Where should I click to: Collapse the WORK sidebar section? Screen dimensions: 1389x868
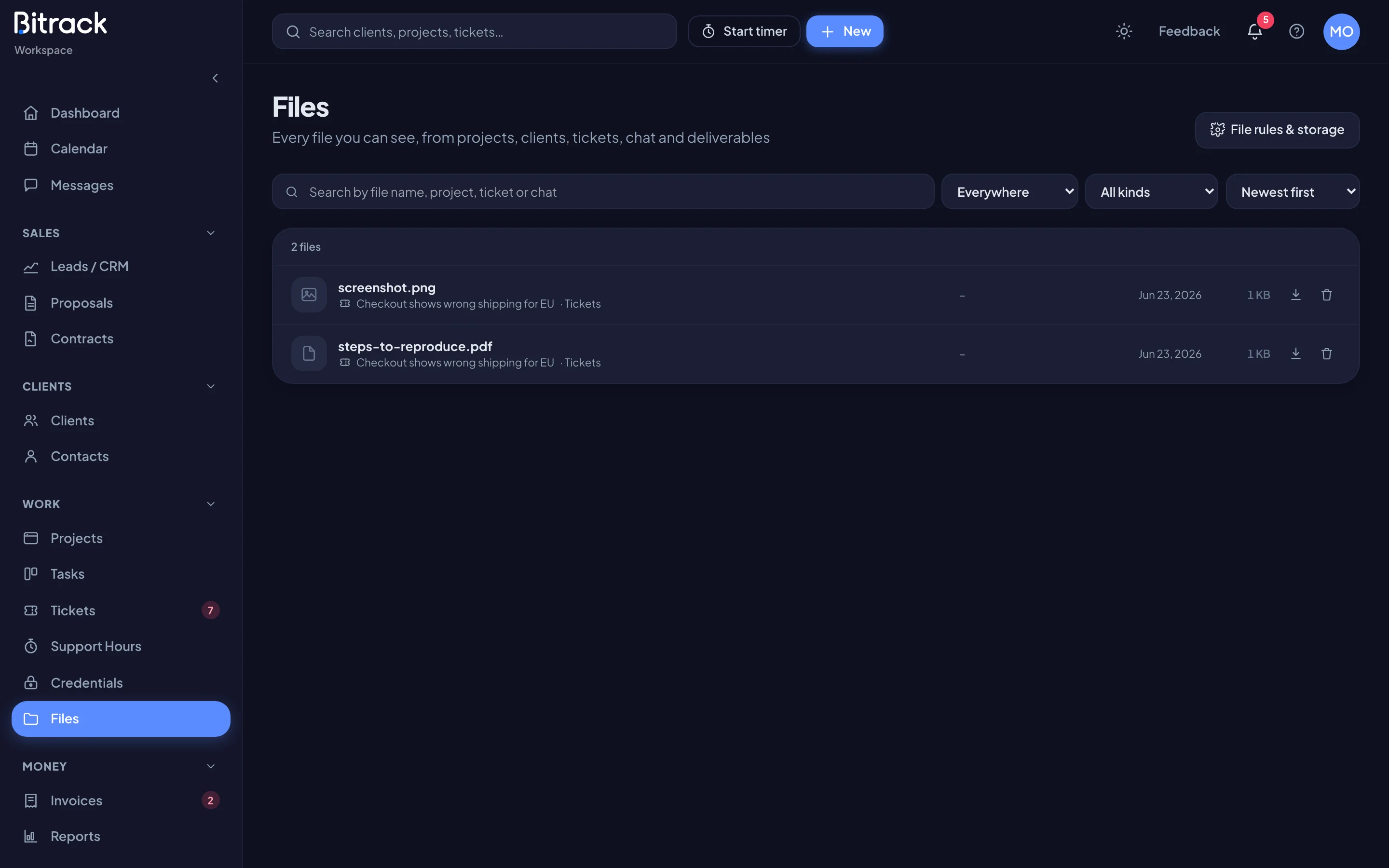tap(121, 504)
